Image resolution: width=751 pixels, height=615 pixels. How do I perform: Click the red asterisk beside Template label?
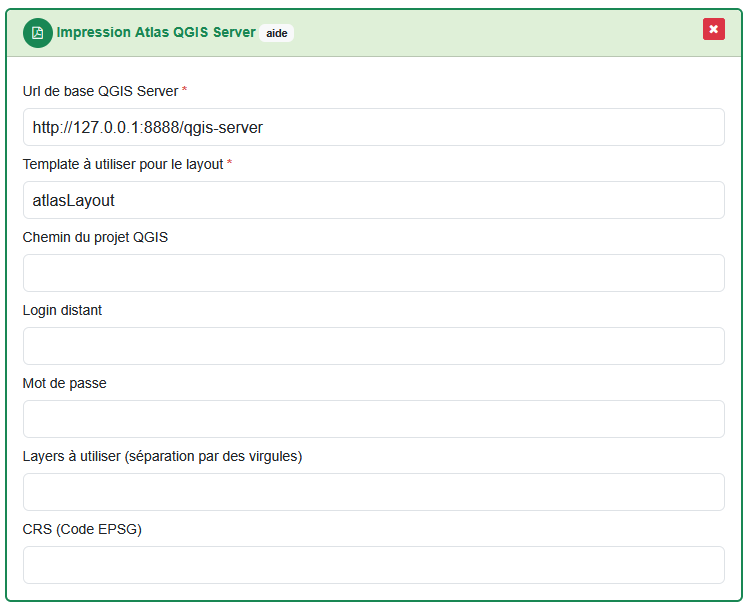coord(229,163)
